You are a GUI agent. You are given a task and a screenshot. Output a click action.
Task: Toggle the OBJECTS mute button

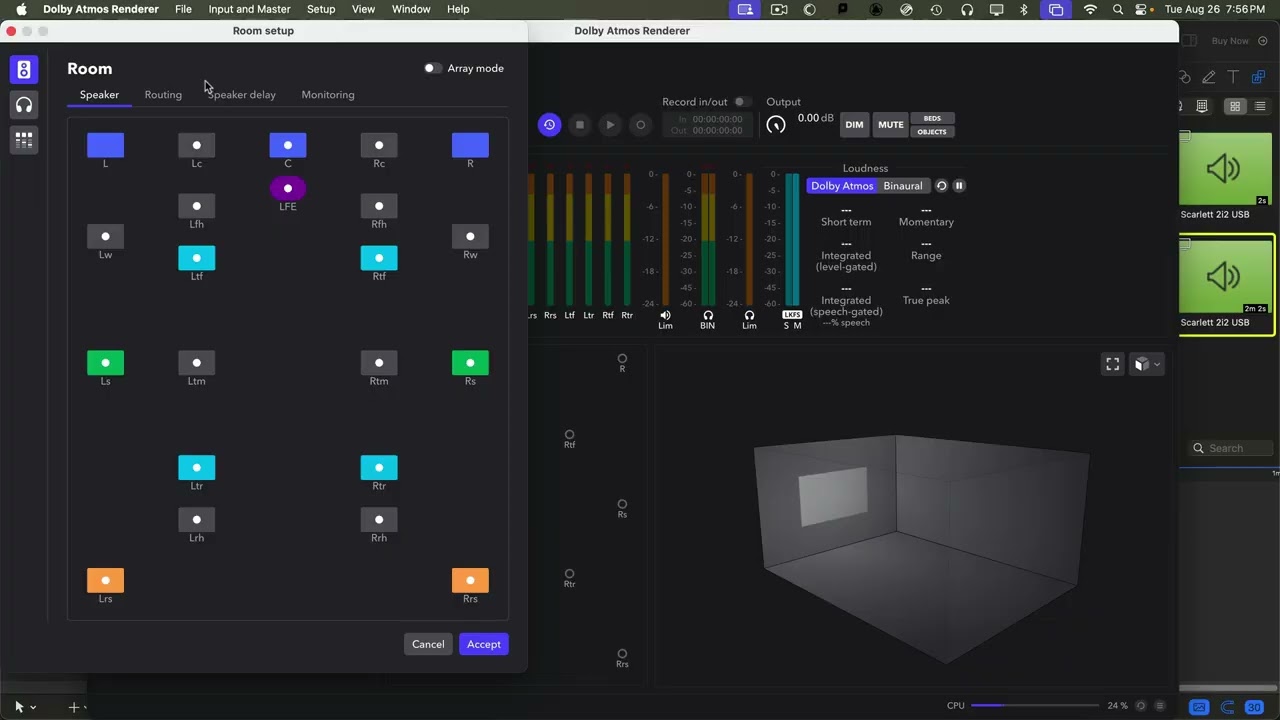(932, 131)
